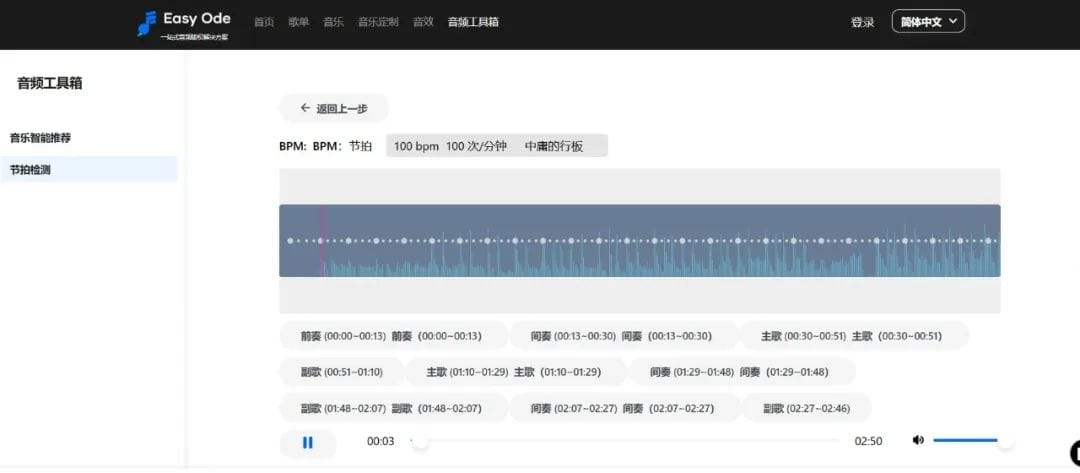
Task: Go to 首页 in the top navigation
Action: tap(264, 22)
